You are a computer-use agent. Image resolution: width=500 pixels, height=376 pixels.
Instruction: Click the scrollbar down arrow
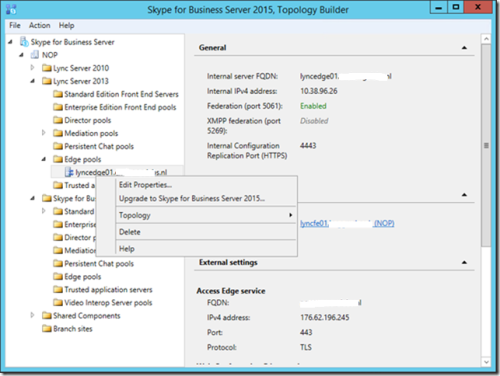pyautogui.click(x=486, y=362)
